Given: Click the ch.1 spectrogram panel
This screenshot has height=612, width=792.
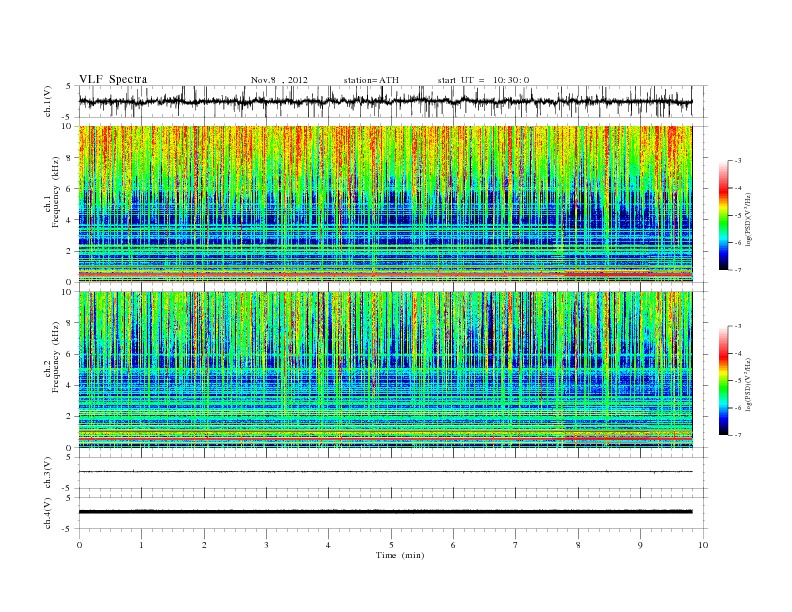Looking at the screenshot, I should pyautogui.click(x=385, y=204).
